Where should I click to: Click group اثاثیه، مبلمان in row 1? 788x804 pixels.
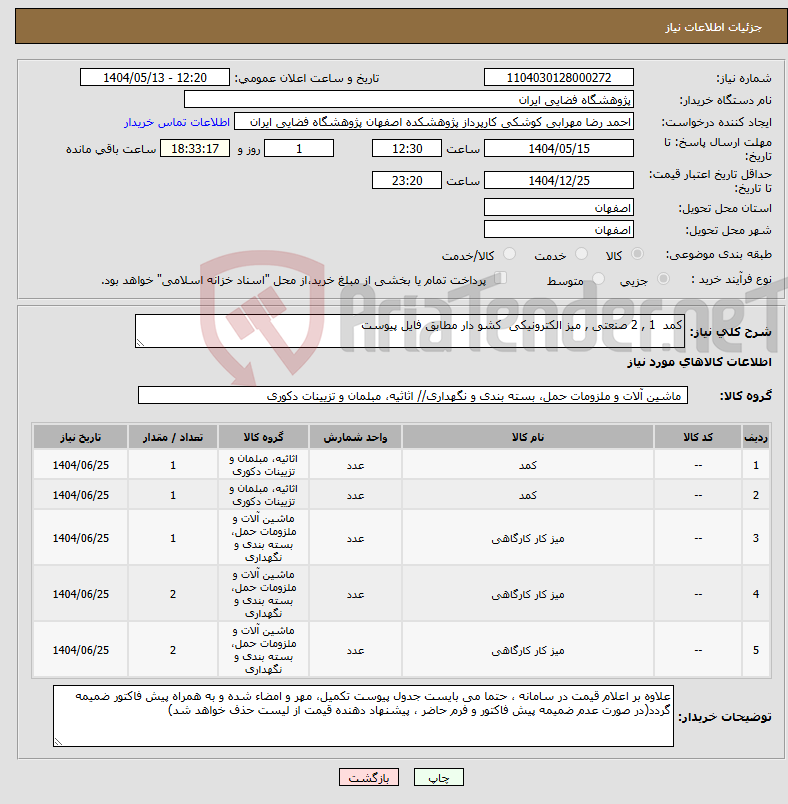pyautogui.click(x=263, y=465)
